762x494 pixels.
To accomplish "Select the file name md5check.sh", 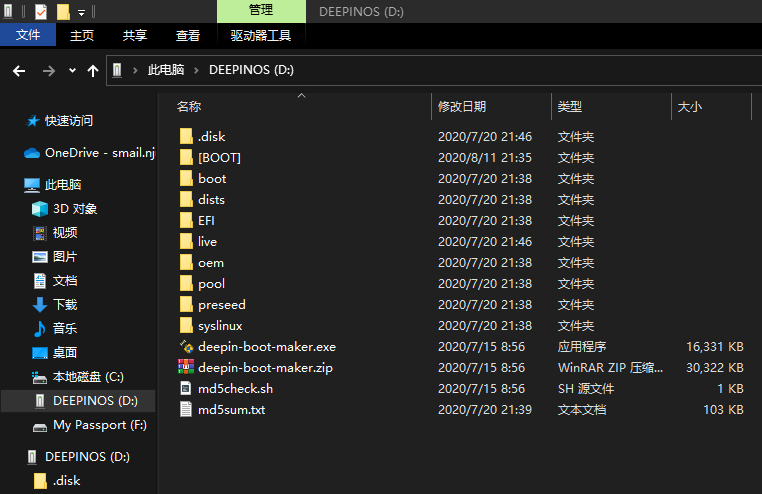I will (235, 389).
